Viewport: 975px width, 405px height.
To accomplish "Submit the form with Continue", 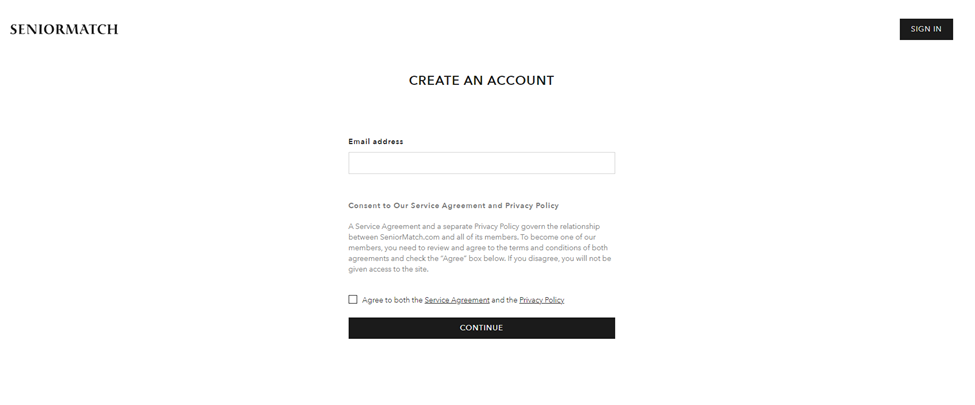I will [x=481, y=328].
